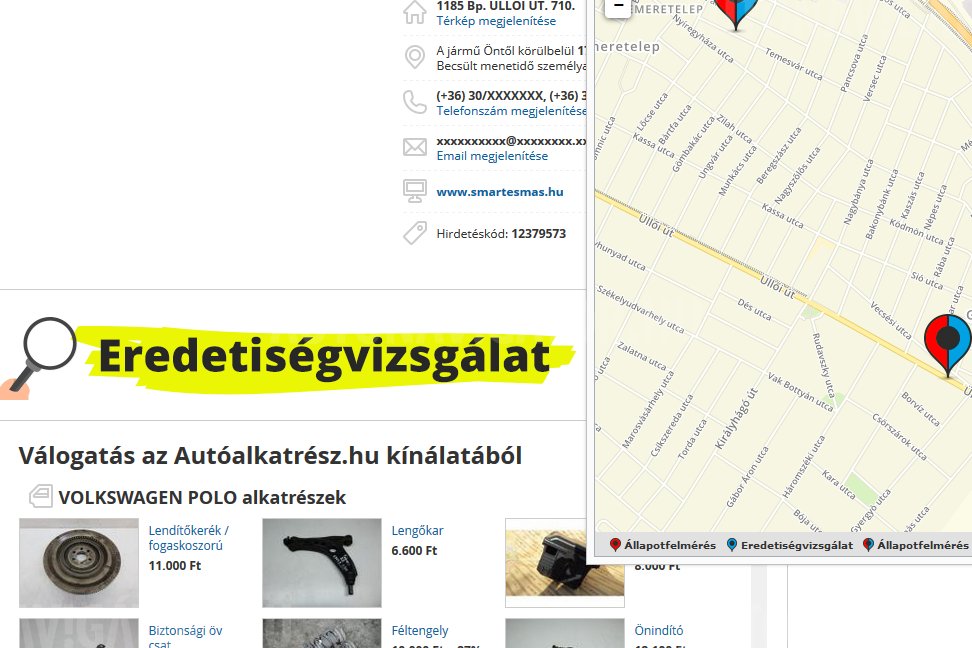This screenshot has width=972, height=648.
Task: Click the phone handset icon
Action: point(414,102)
